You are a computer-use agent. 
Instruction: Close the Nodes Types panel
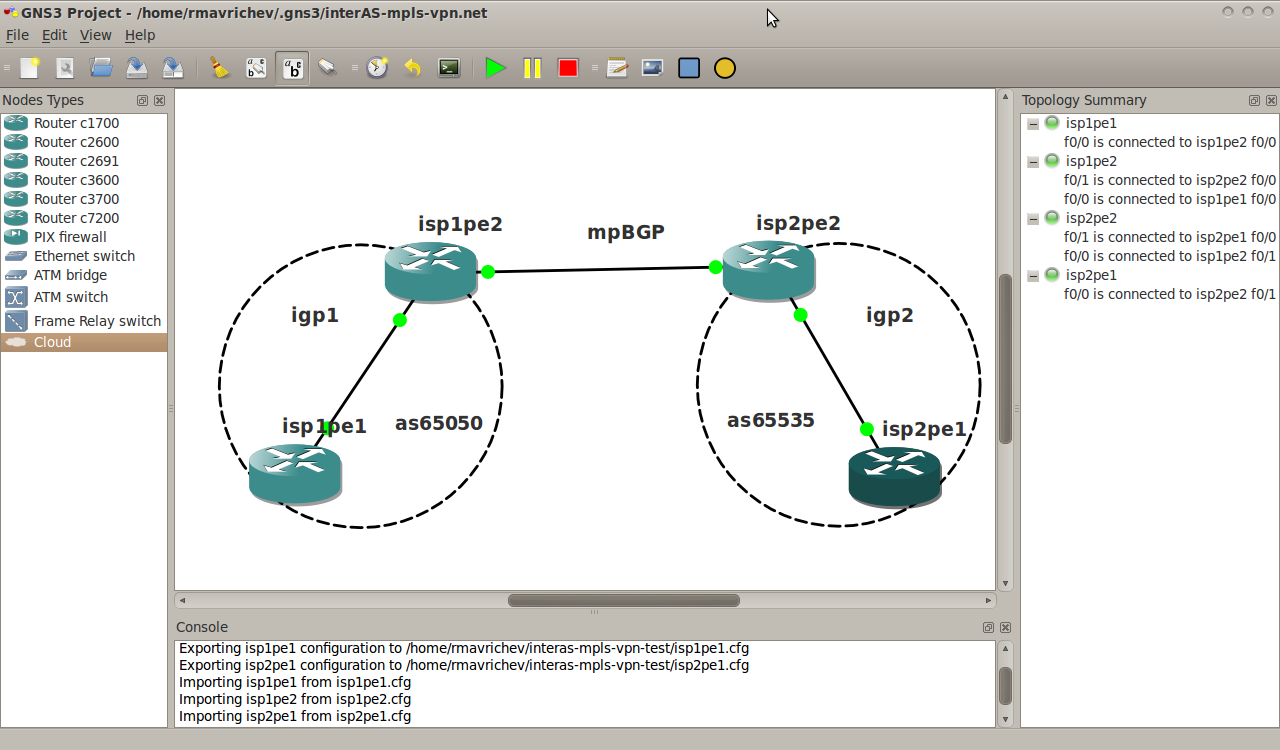tap(159, 101)
